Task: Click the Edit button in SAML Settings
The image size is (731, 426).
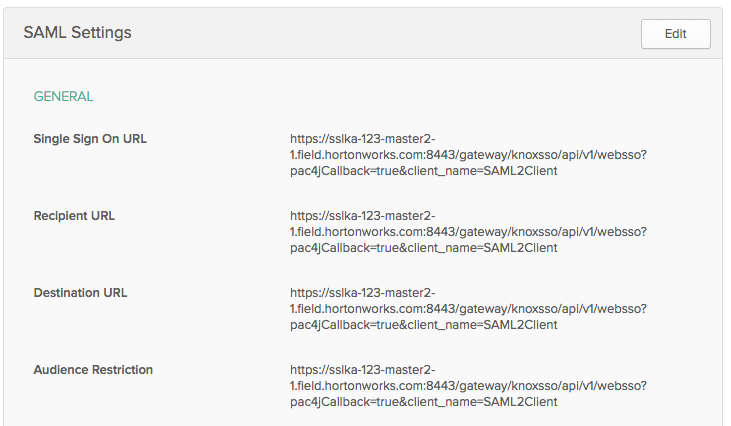Action: coord(675,33)
